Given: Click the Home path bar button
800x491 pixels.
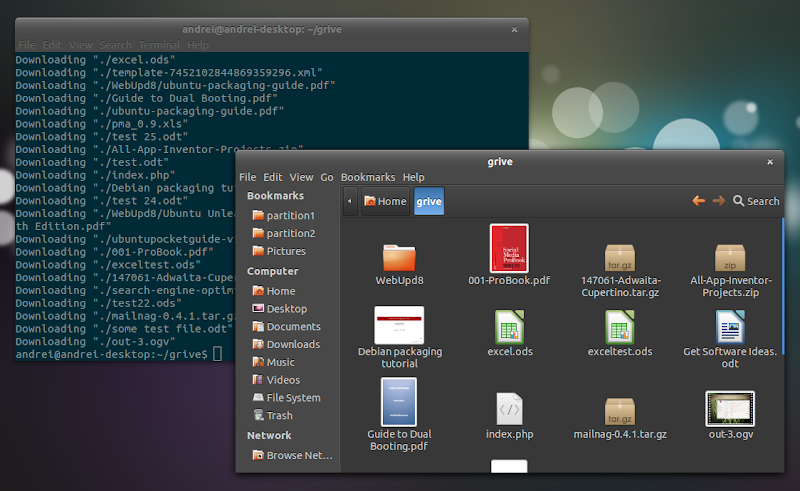Looking at the screenshot, I should click(385, 201).
